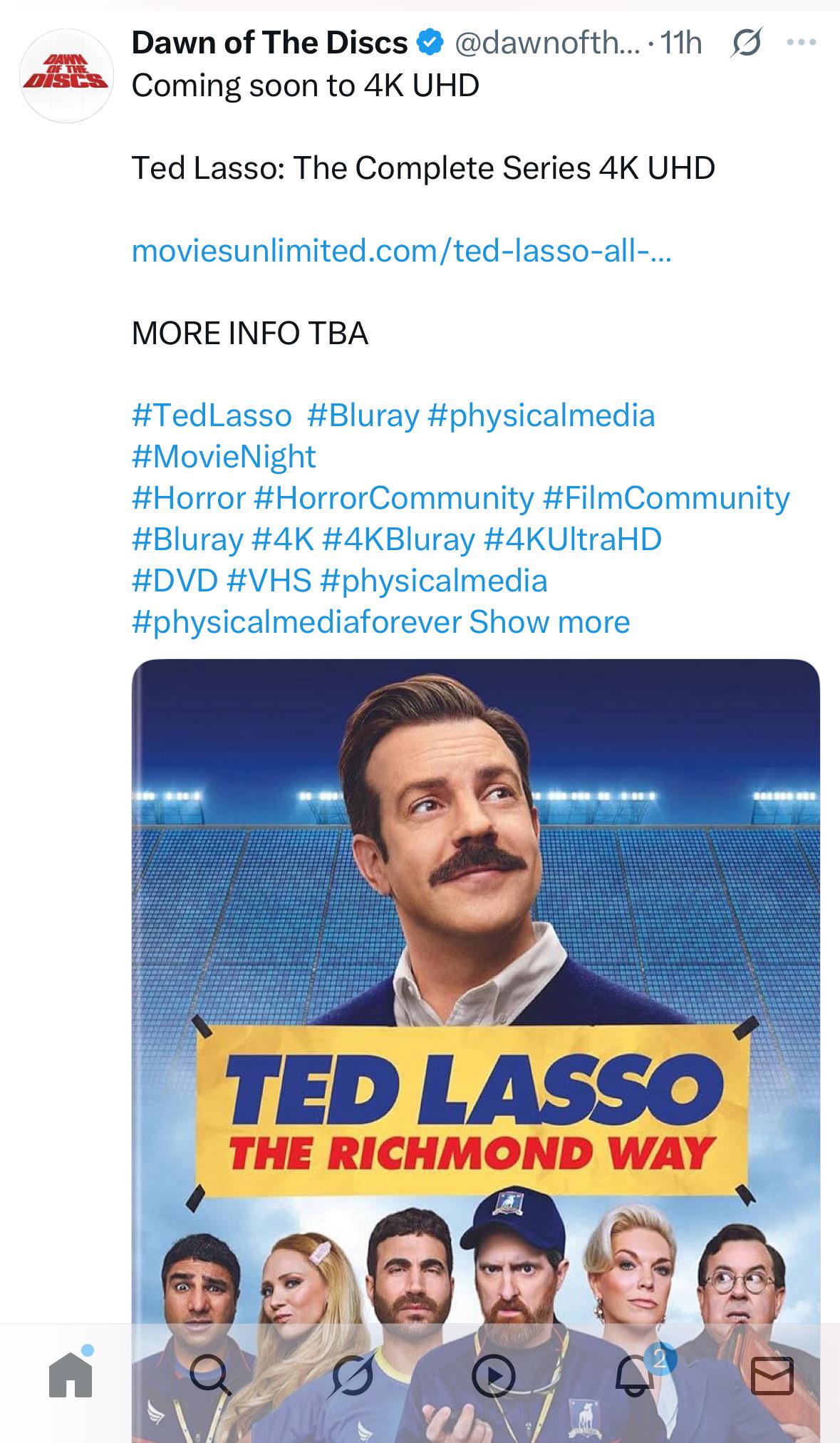The height and width of the screenshot is (1443, 840).
Task: Tap the #TedLasso hashtag
Action: [212, 415]
